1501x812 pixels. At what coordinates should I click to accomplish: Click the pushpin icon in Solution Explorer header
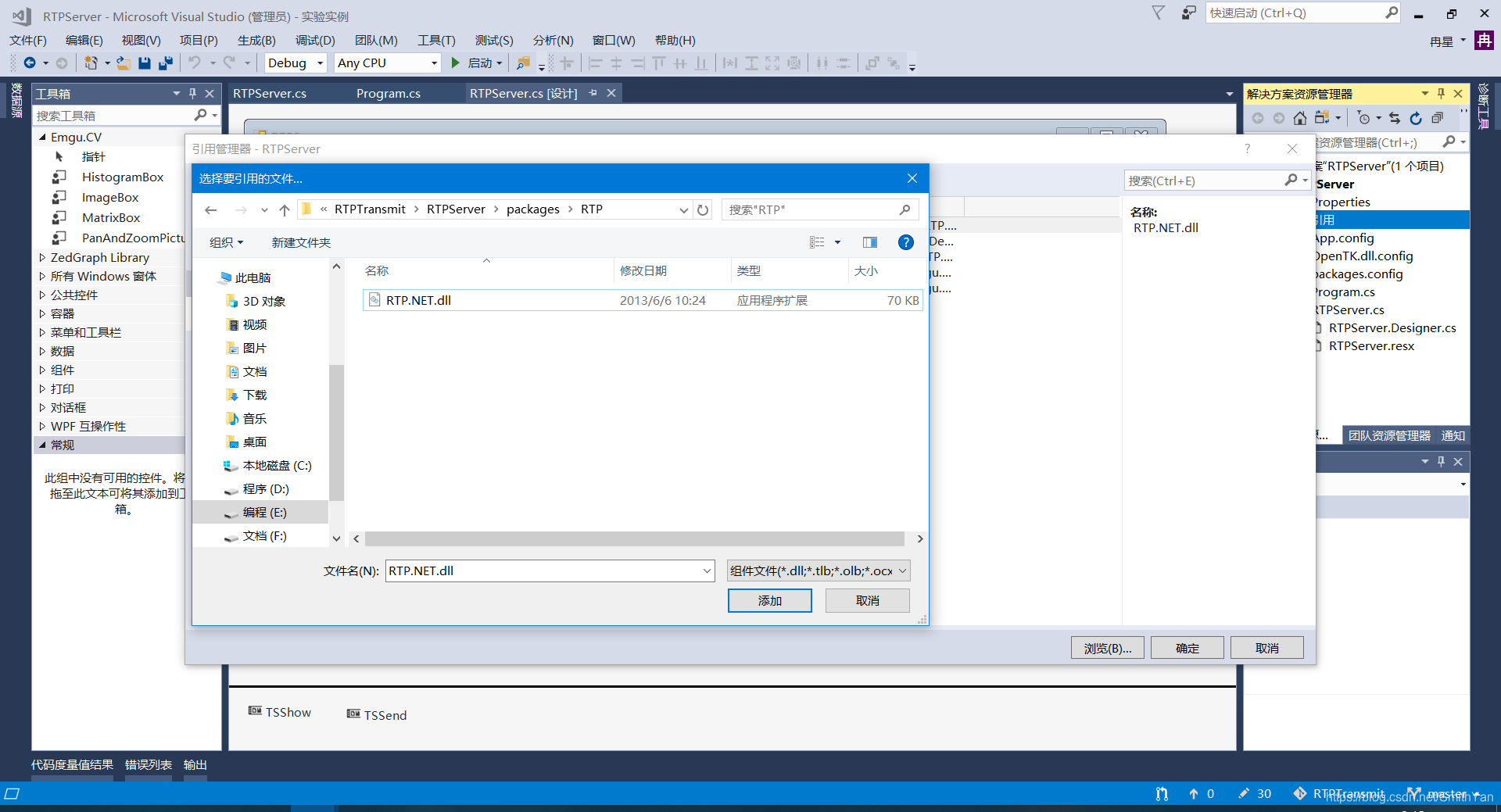pos(1441,94)
